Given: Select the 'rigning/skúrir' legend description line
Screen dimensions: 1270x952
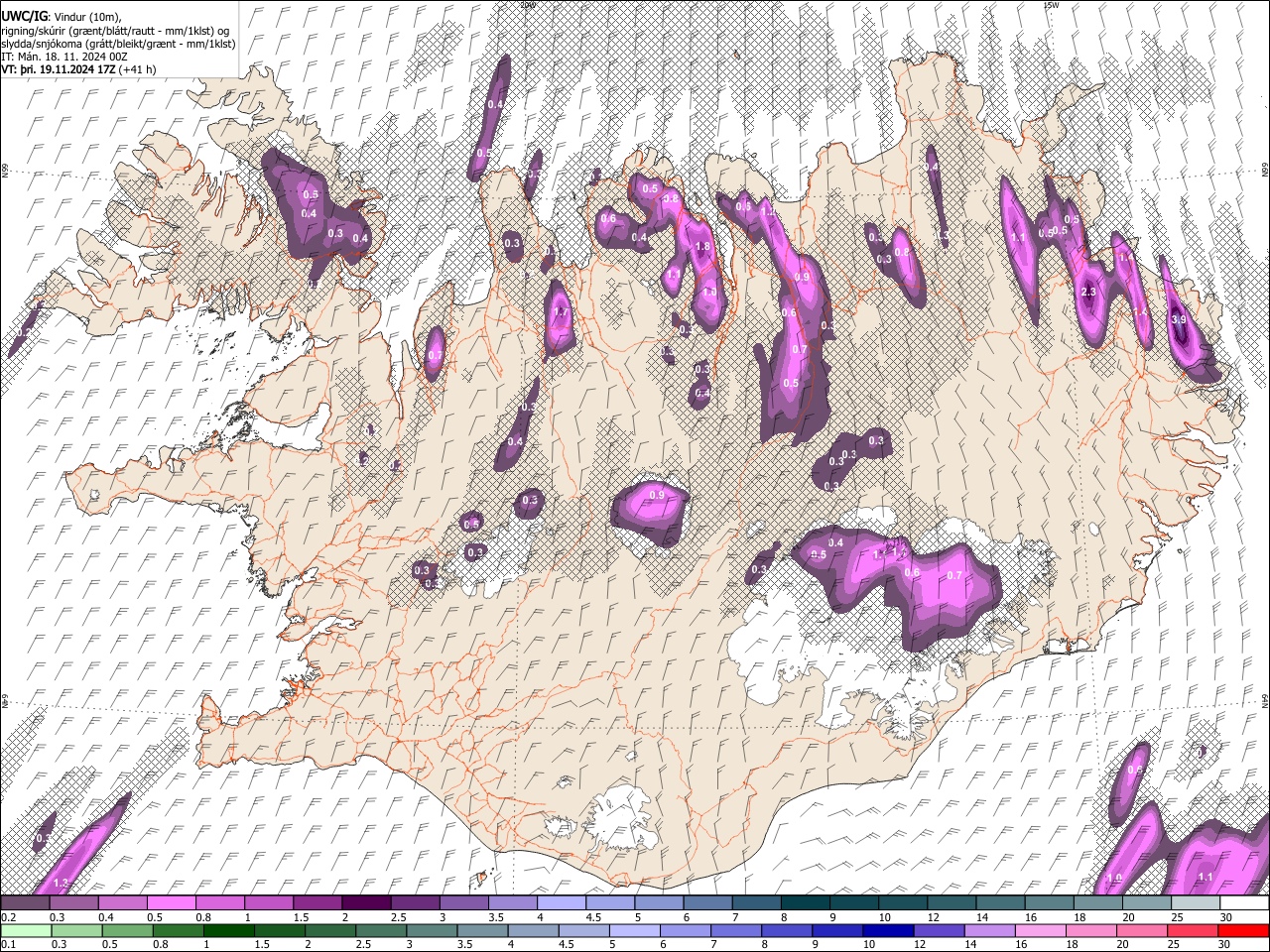Looking at the screenshot, I should point(115,32).
